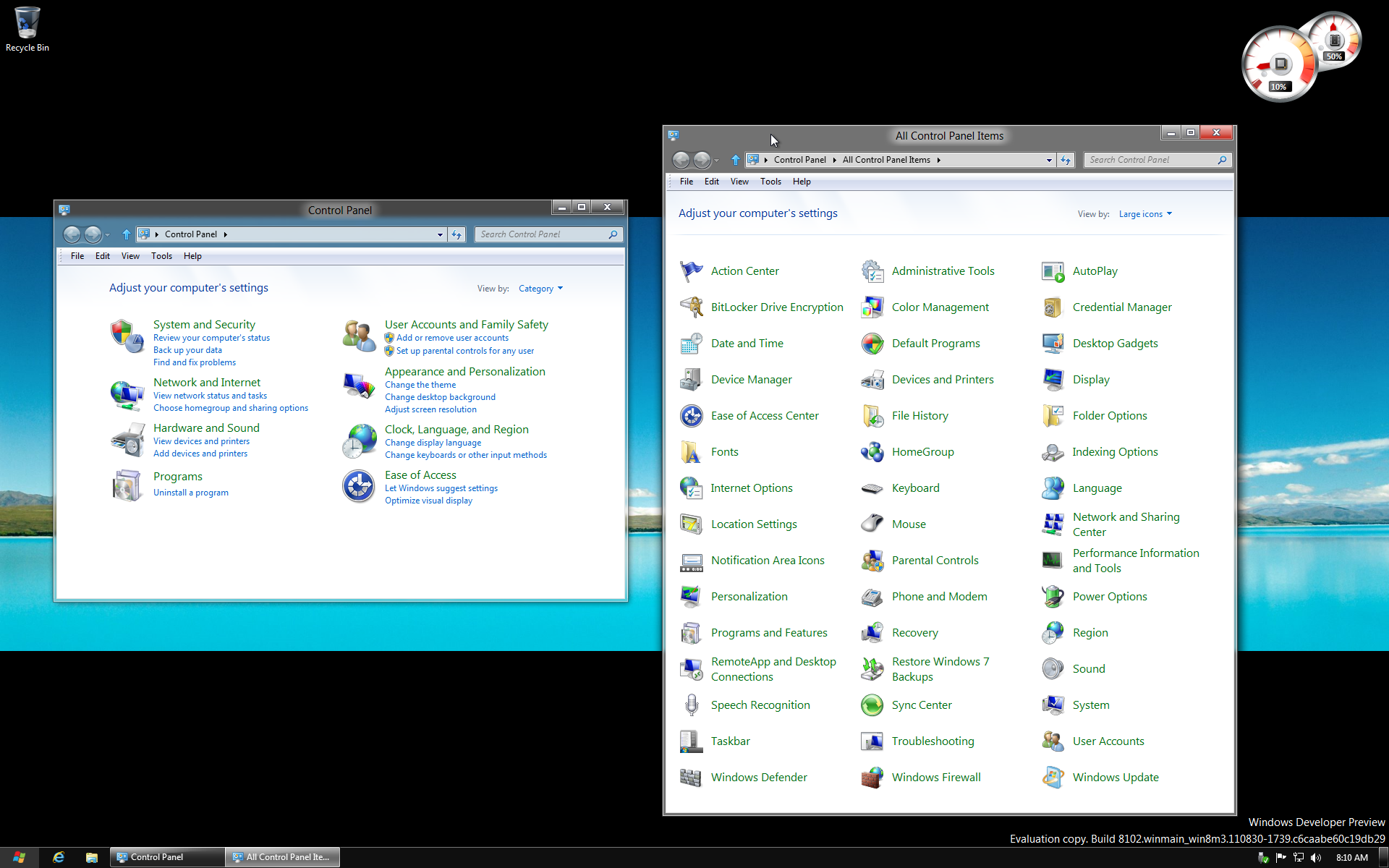Open File menu in All Control Panel Items
The width and height of the screenshot is (1389, 868).
687,182
